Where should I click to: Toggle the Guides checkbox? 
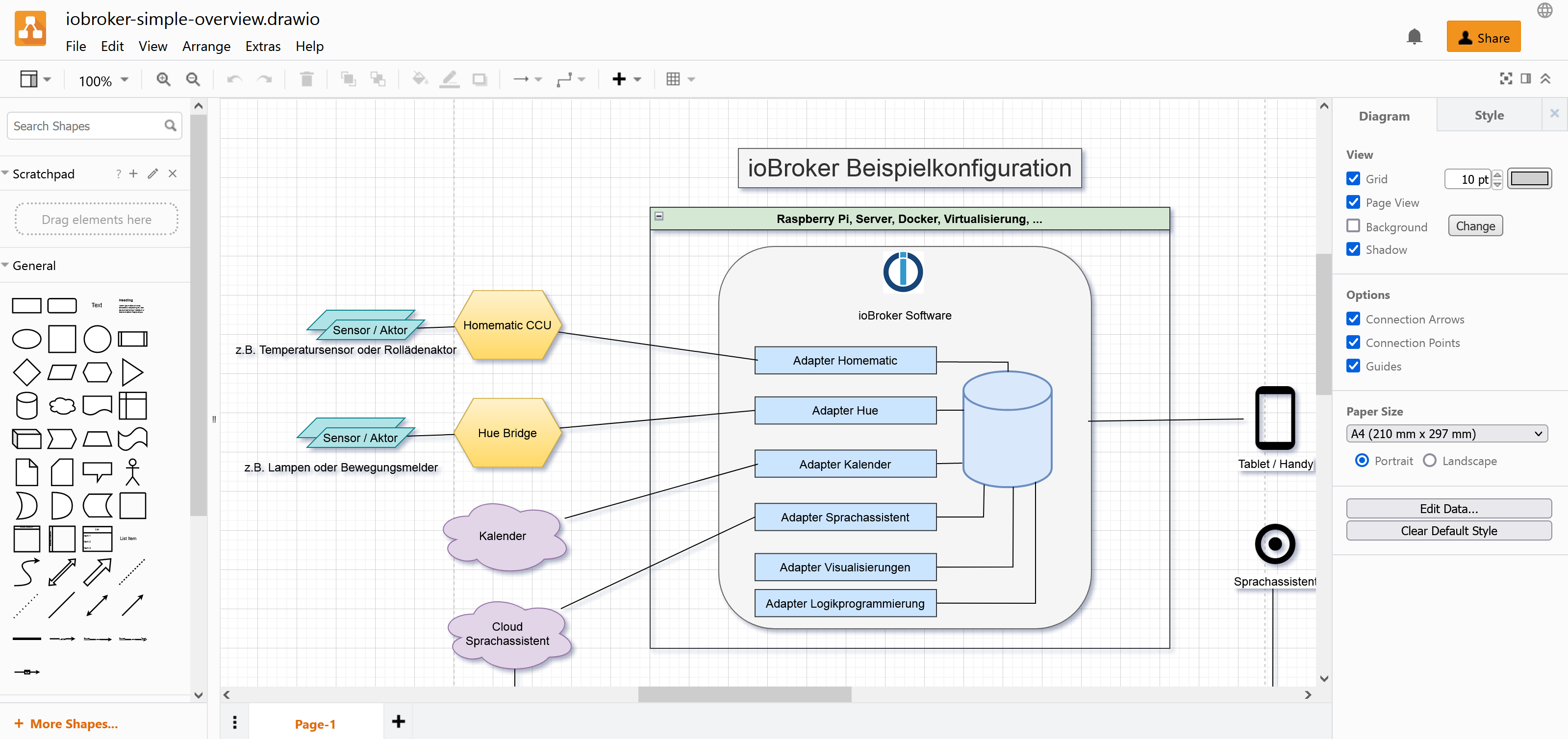[x=1353, y=366]
